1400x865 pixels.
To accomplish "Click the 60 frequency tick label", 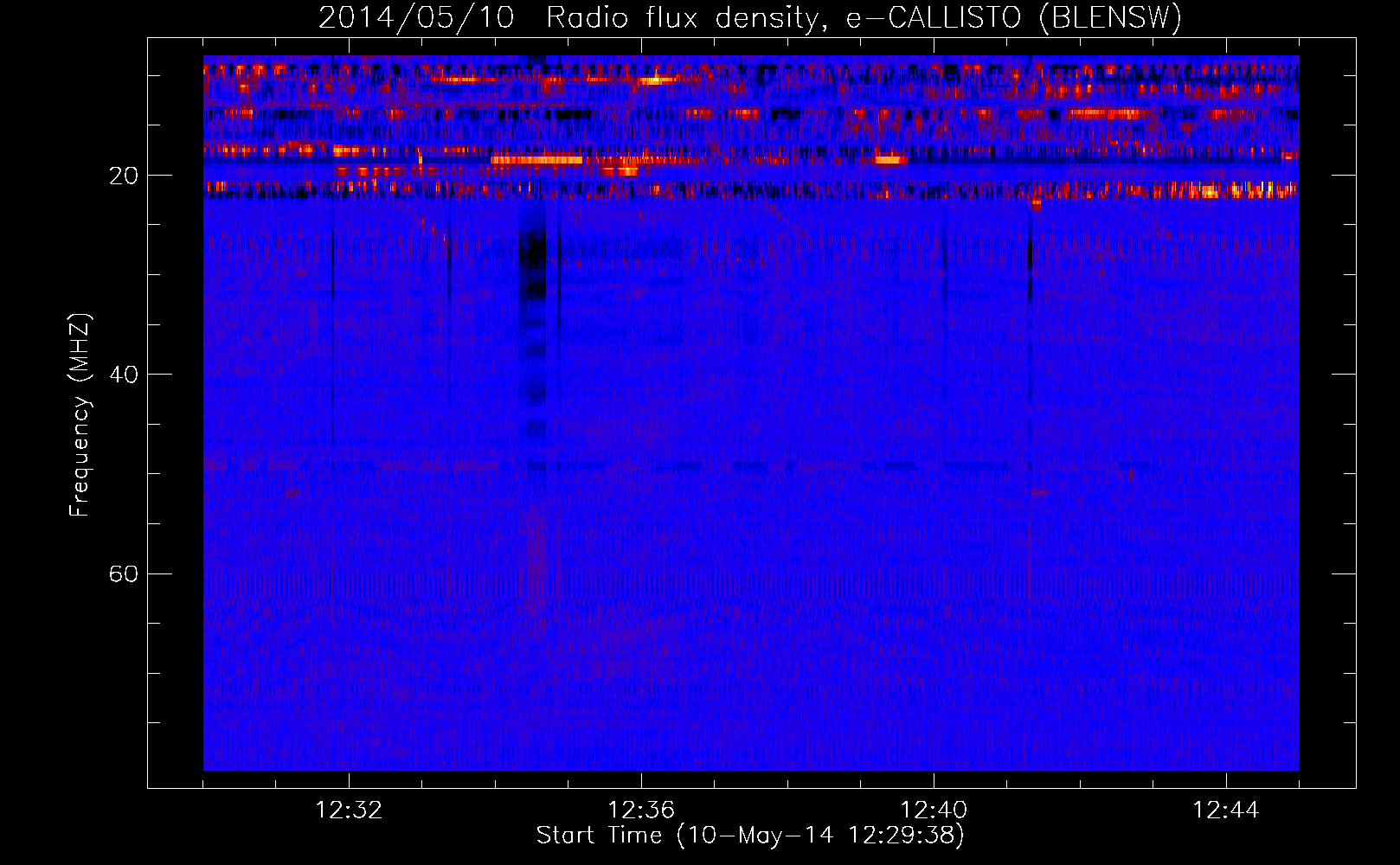I will tap(124, 573).
